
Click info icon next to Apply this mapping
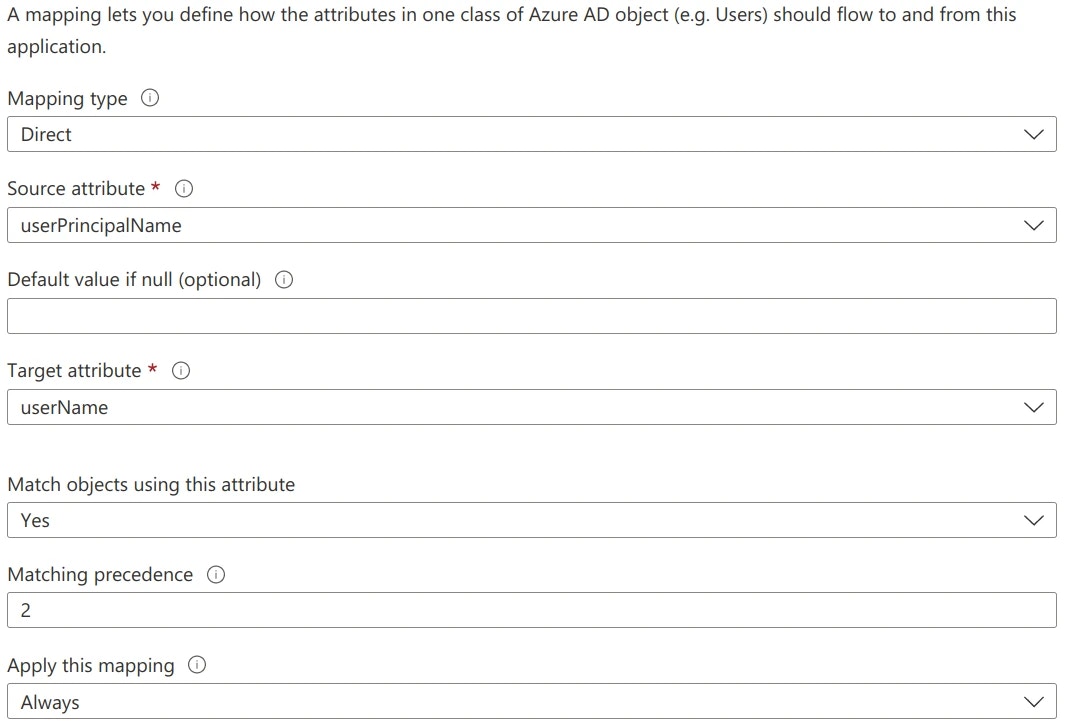click(x=197, y=666)
